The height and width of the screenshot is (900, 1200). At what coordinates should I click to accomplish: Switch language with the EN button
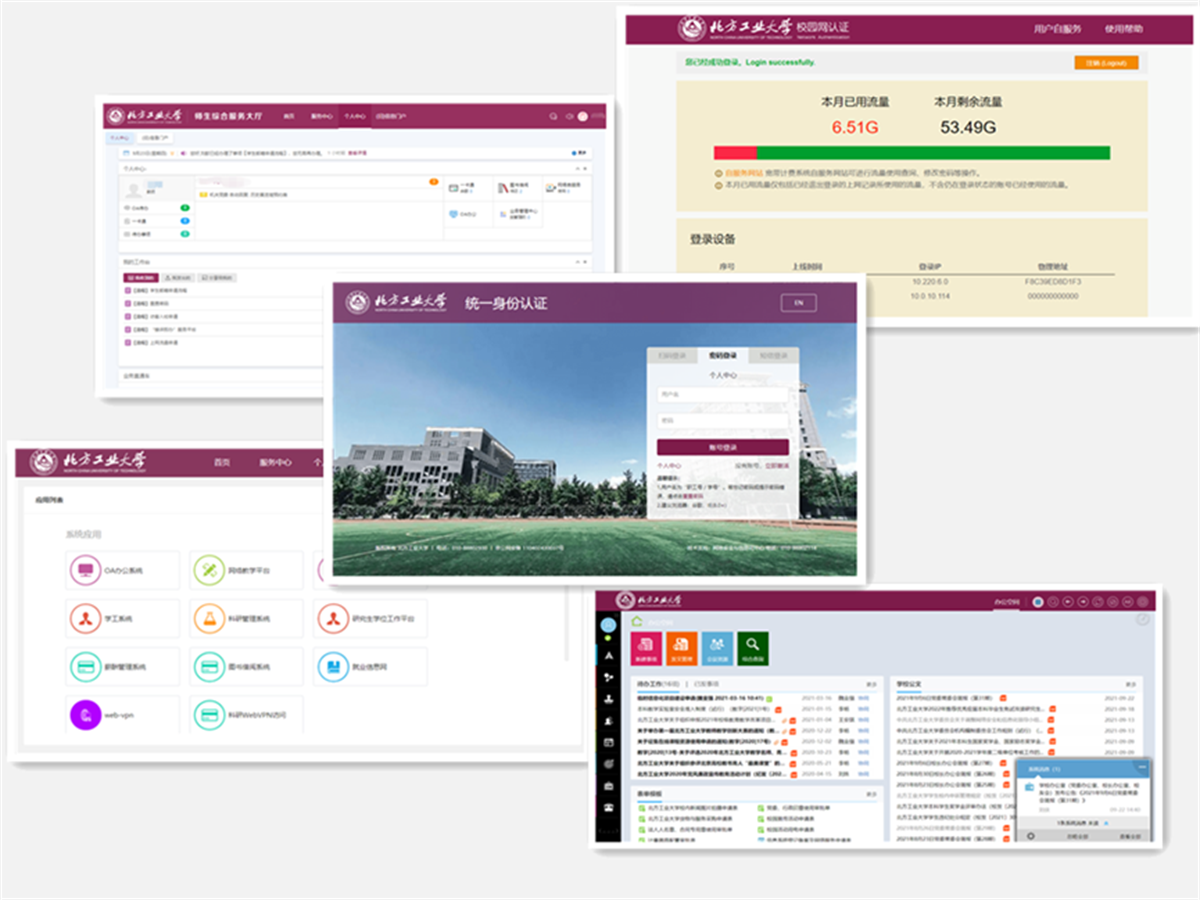click(x=798, y=303)
